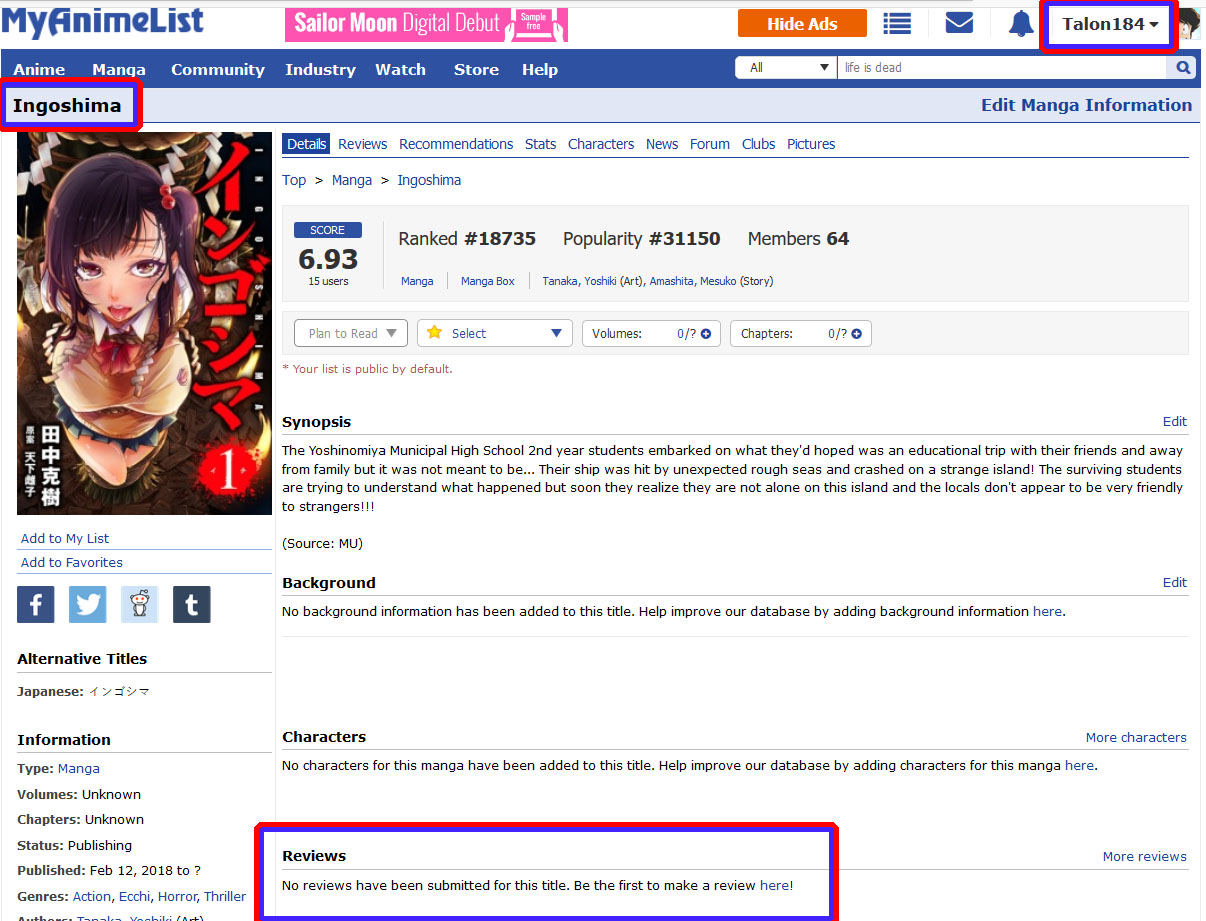Expand the Select score dropdown
Image resolution: width=1206 pixels, height=921 pixels.
[x=495, y=334]
